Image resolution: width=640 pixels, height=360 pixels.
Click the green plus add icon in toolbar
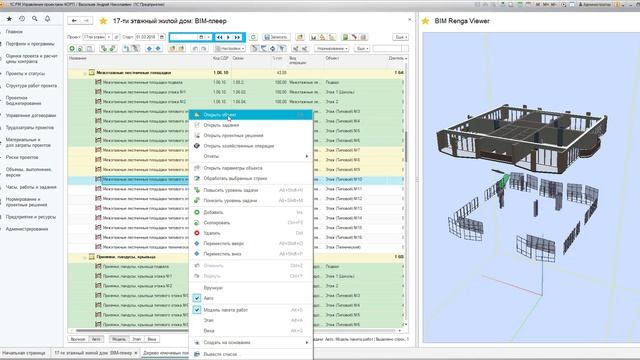coord(72,49)
